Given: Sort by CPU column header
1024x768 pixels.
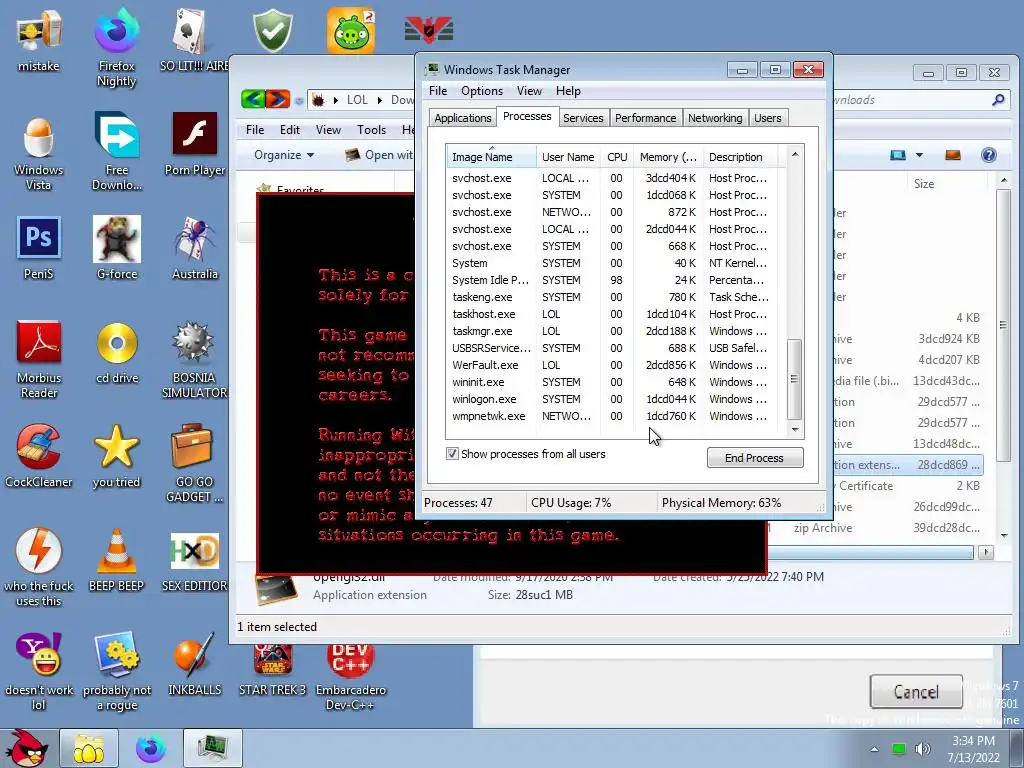Looking at the screenshot, I should tap(616, 157).
